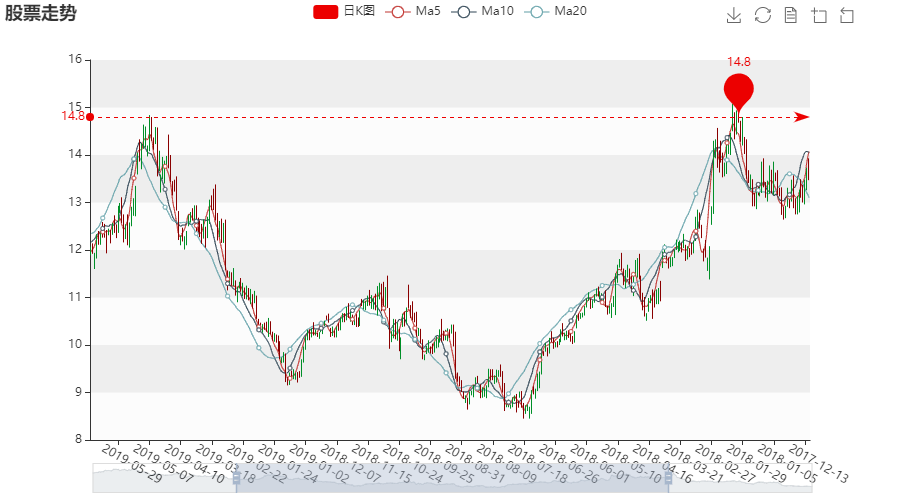The width and height of the screenshot is (900, 500).
Task: Toggle the Ma10 line in the legend
Action: click(x=482, y=11)
